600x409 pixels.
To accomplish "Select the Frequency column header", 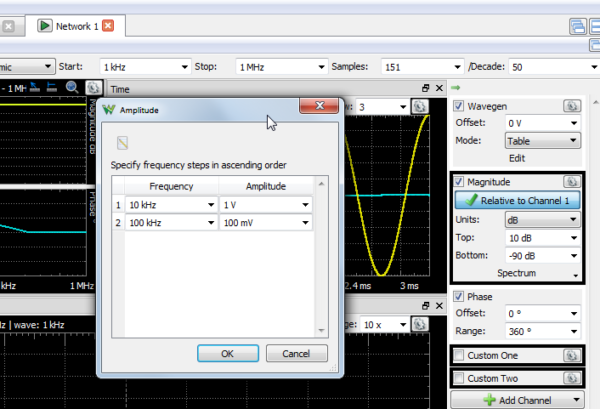I will [x=171, y=186].
